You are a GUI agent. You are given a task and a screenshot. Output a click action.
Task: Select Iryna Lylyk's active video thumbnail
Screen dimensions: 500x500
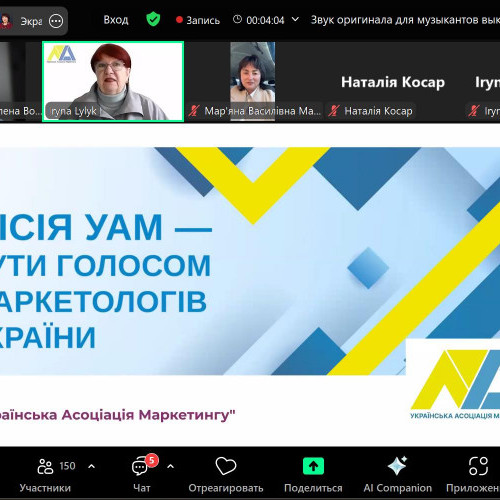(113, 81)
